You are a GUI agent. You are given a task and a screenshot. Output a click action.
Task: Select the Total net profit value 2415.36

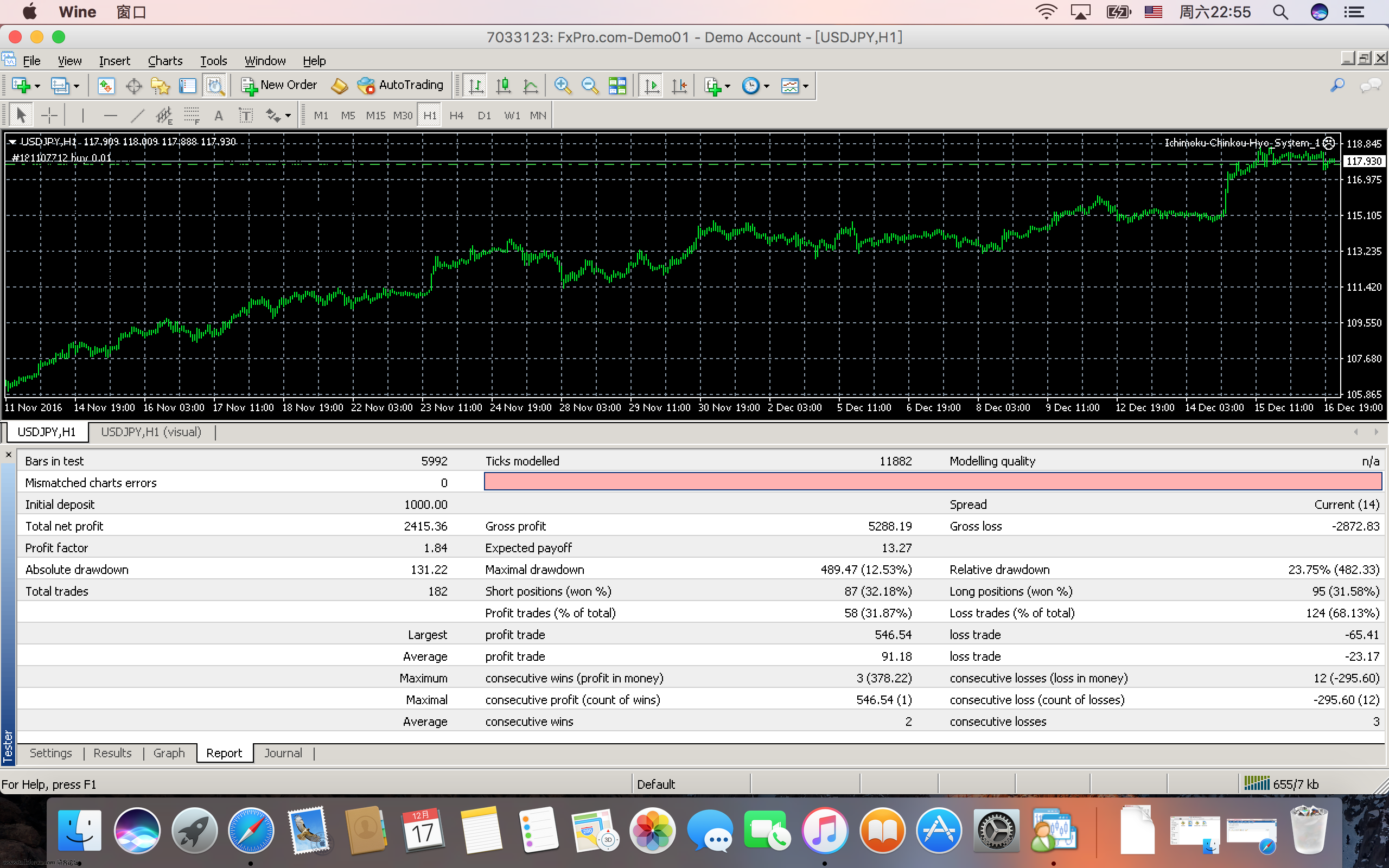tap(425, 526)
